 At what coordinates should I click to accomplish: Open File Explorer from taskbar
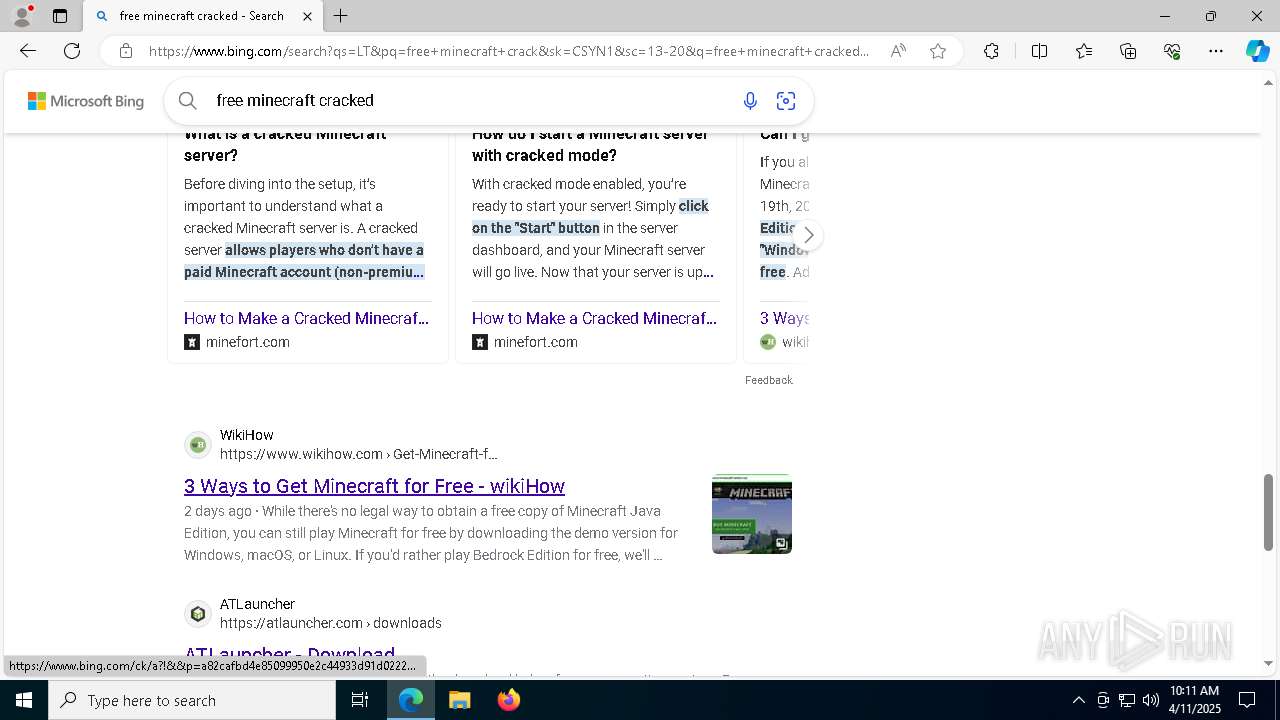click(x=459, y=700)
